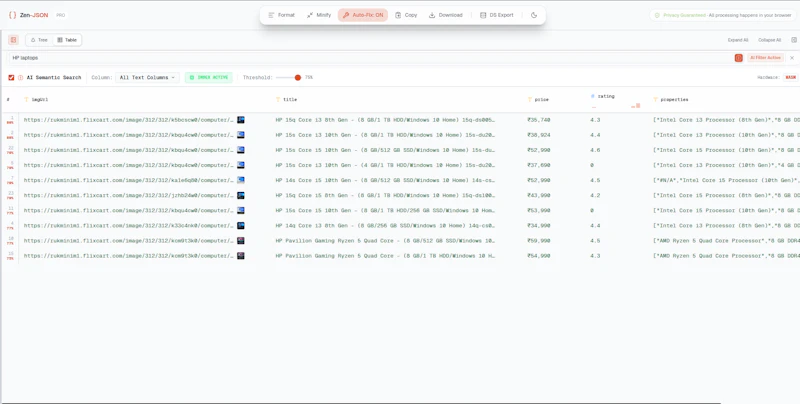Click the price column type icon

[x=530, y=99]
